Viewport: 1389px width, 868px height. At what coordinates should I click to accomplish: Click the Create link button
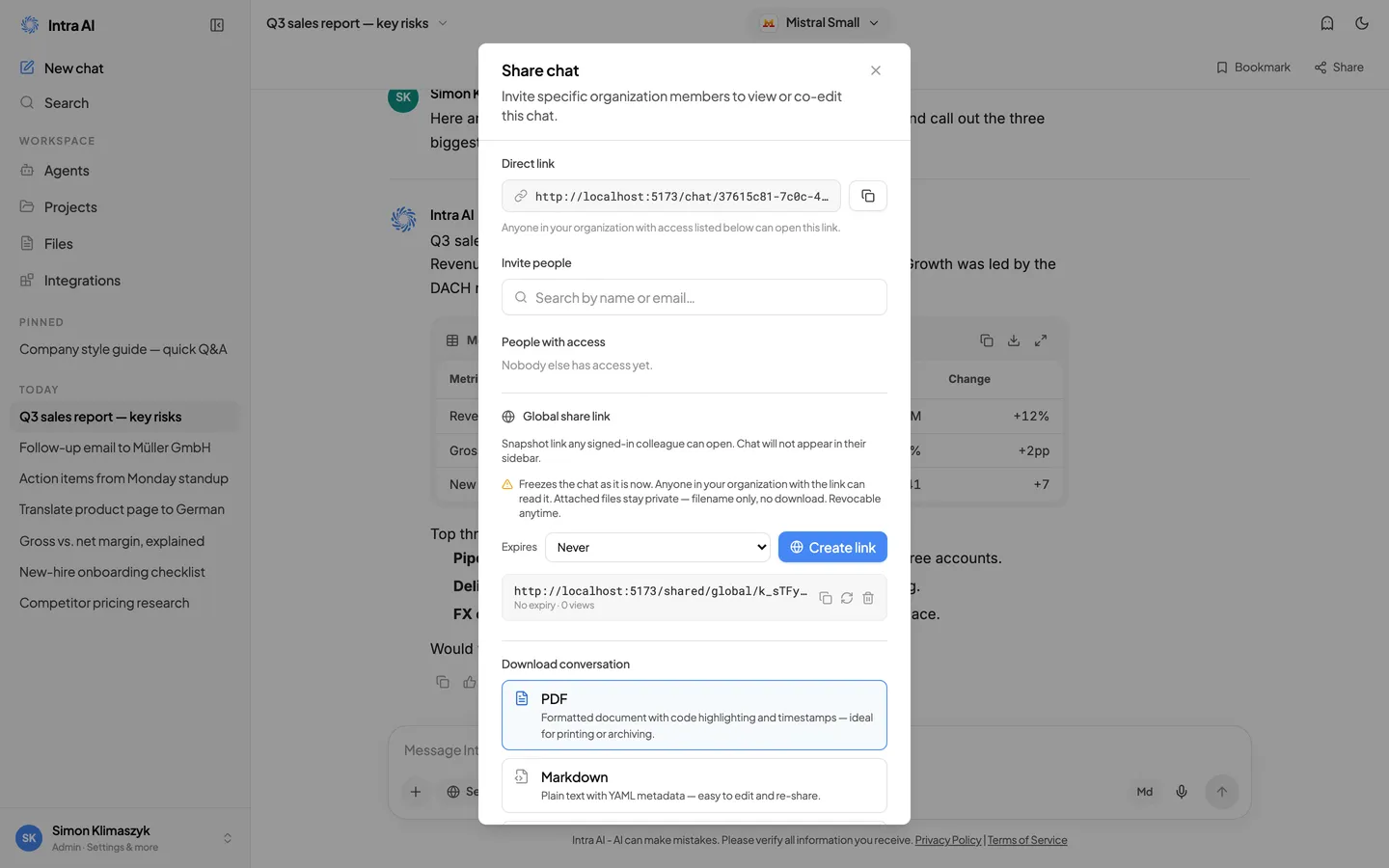click(832, 547)
